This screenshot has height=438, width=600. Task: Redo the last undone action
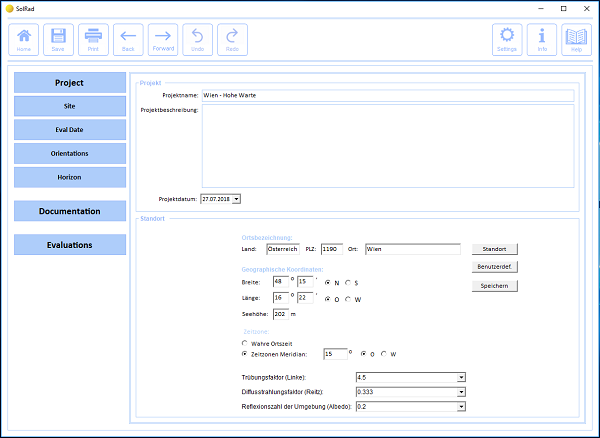(232, 39)
